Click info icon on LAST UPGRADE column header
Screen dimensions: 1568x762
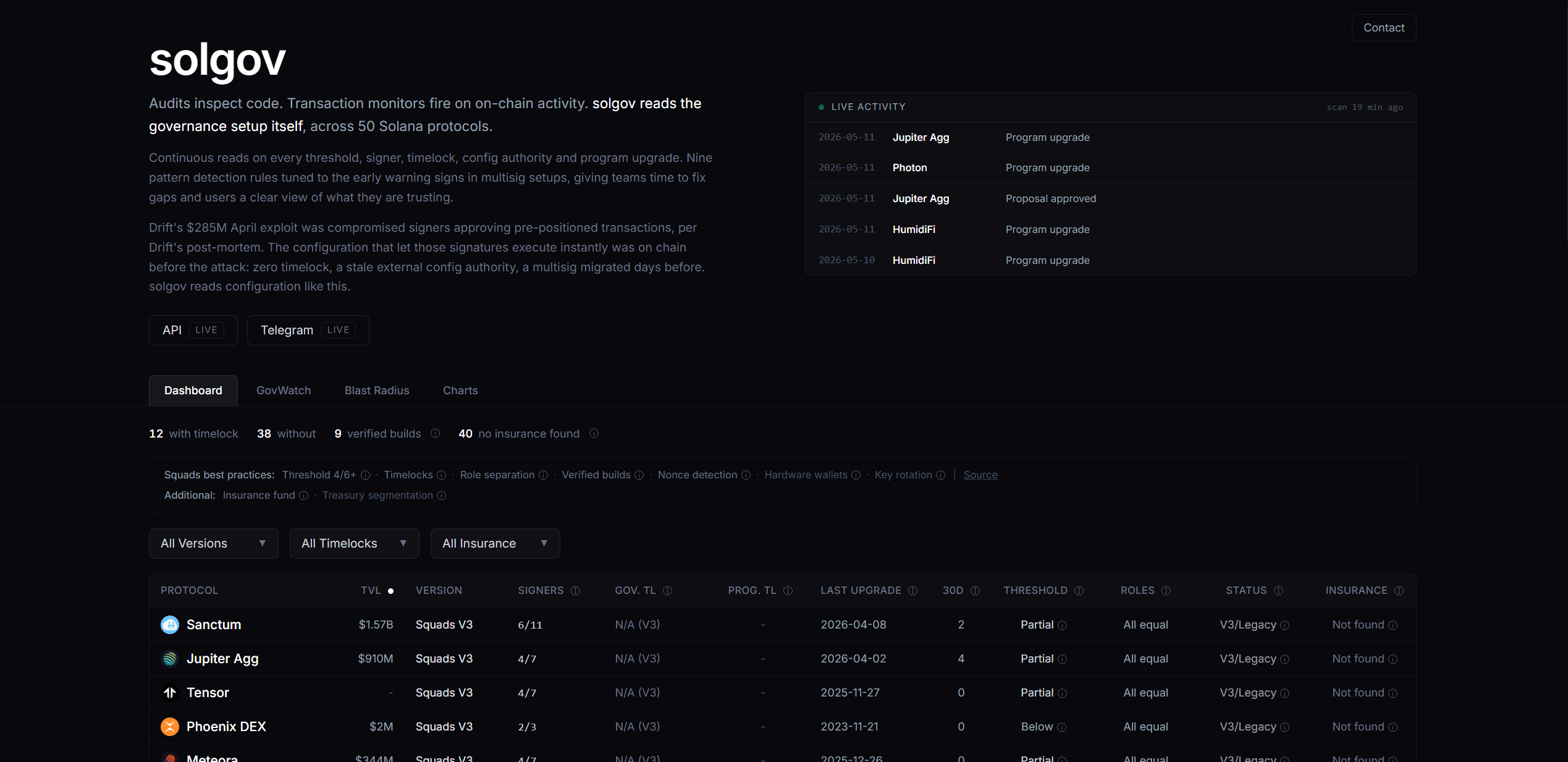tap(913, 591)
